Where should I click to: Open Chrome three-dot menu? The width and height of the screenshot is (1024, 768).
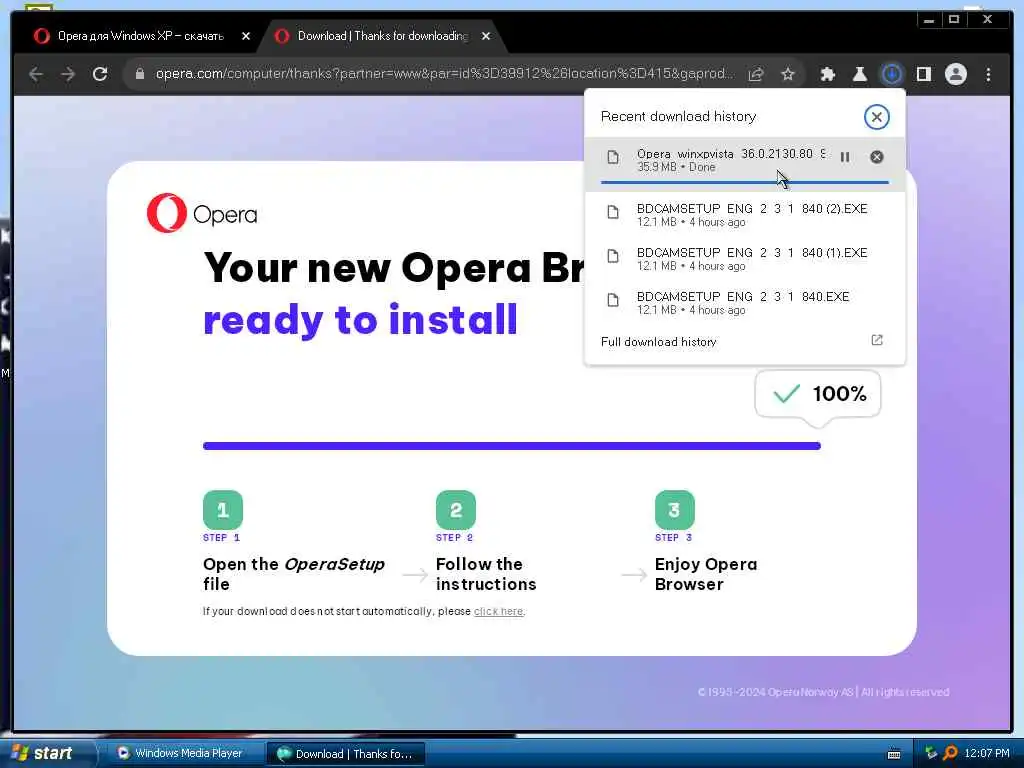tap(988, 74)
